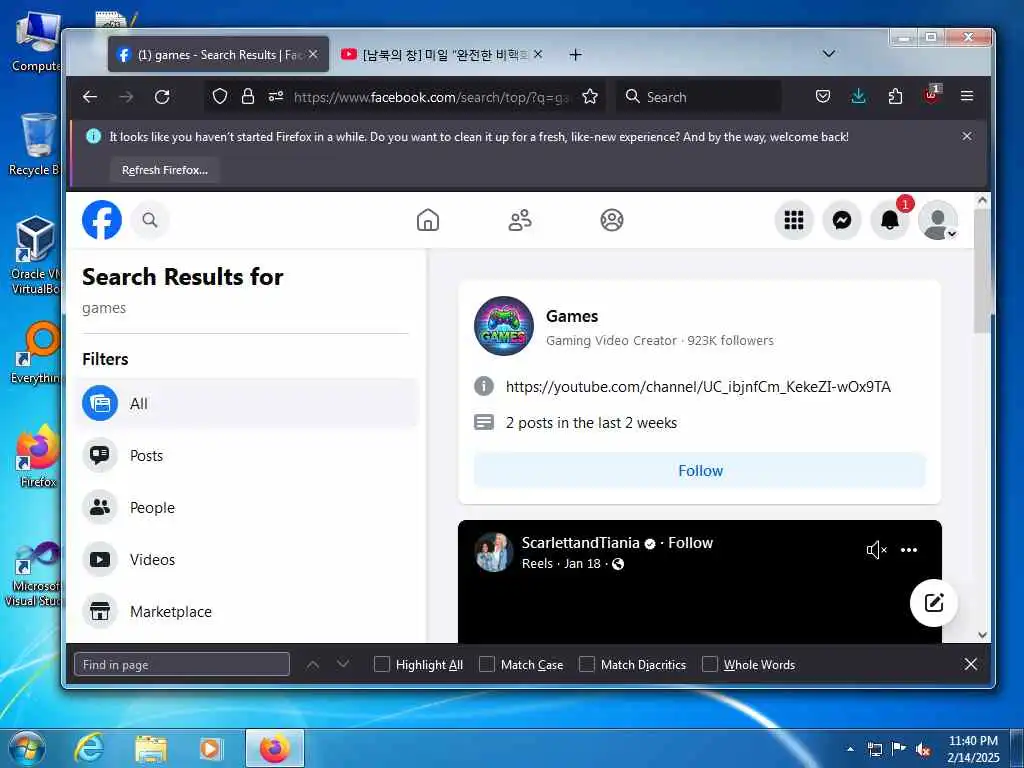Click Refresh Firefox button
Screen dimensions: 1024x768
165,170
